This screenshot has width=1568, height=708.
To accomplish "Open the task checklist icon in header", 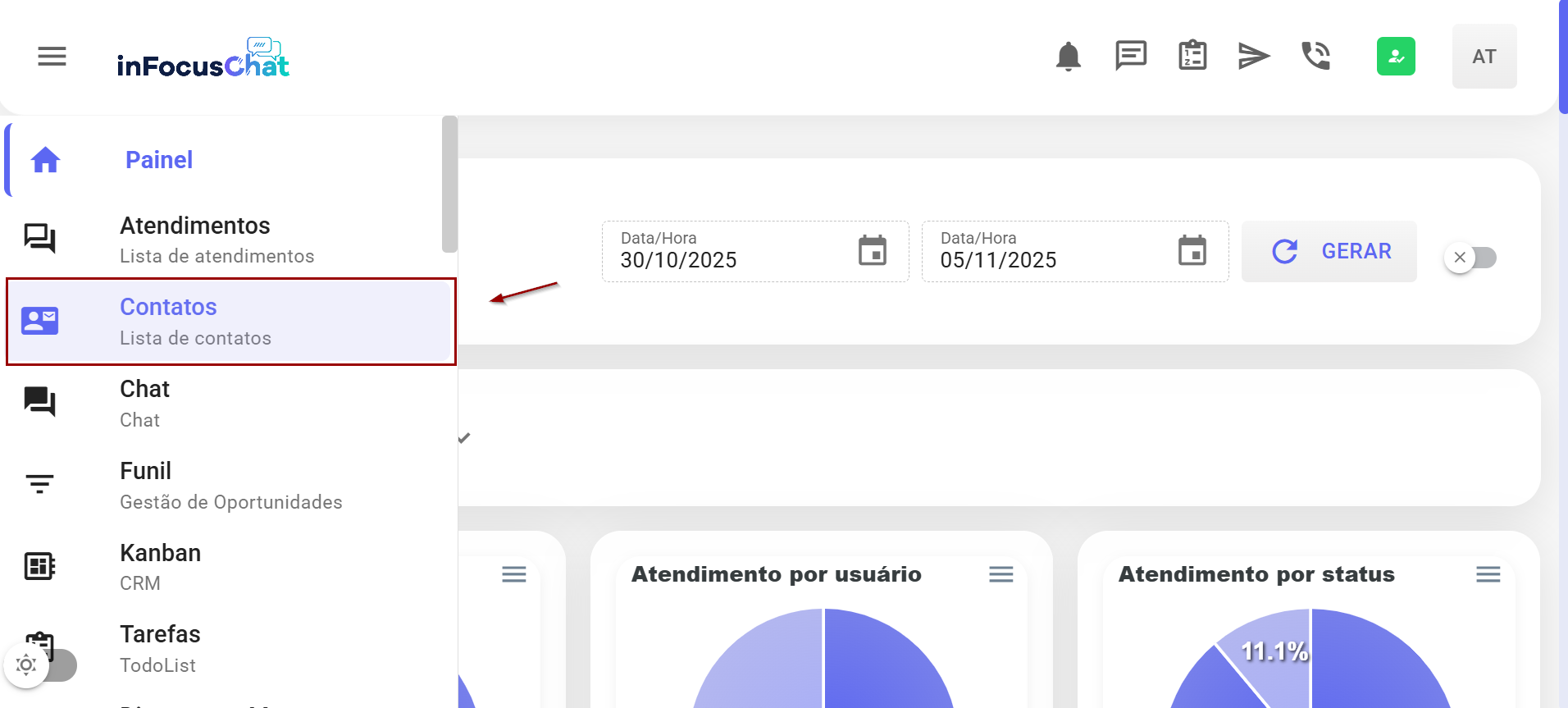I will [1192, 56].
